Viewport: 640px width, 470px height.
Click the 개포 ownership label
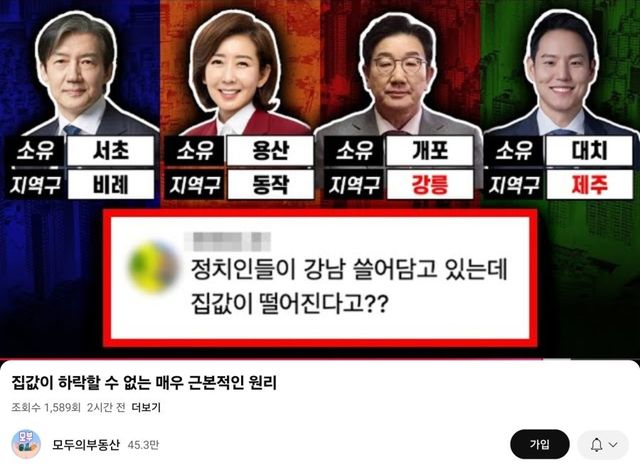[x=430, y=151]
